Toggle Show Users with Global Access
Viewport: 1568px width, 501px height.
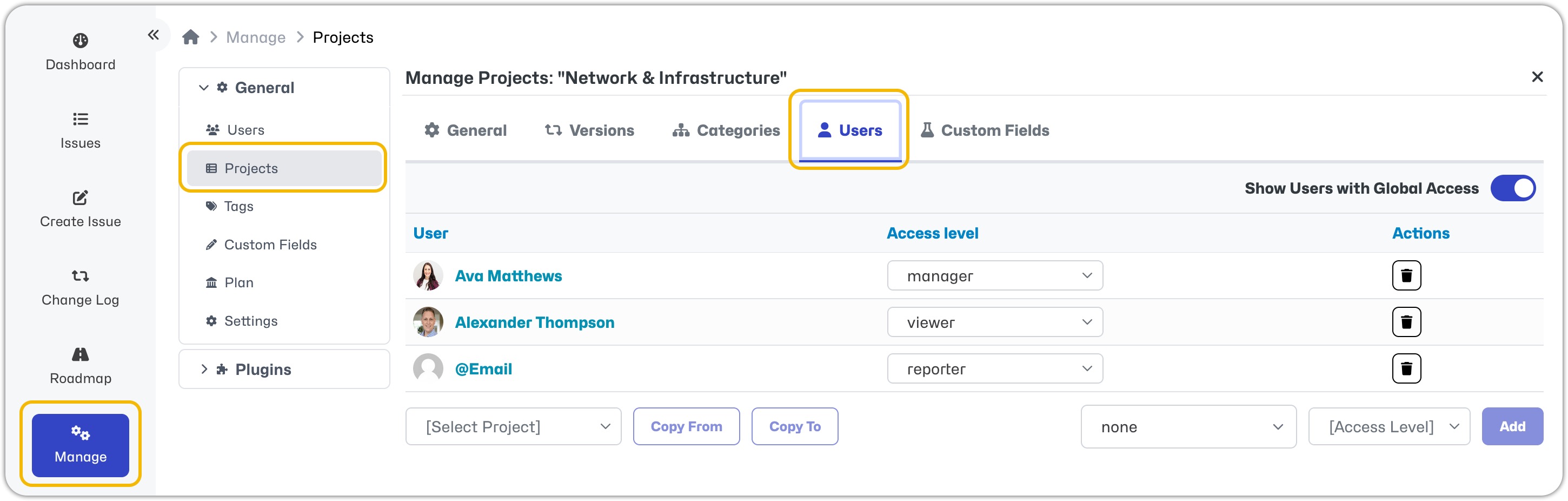point(1513,189)
